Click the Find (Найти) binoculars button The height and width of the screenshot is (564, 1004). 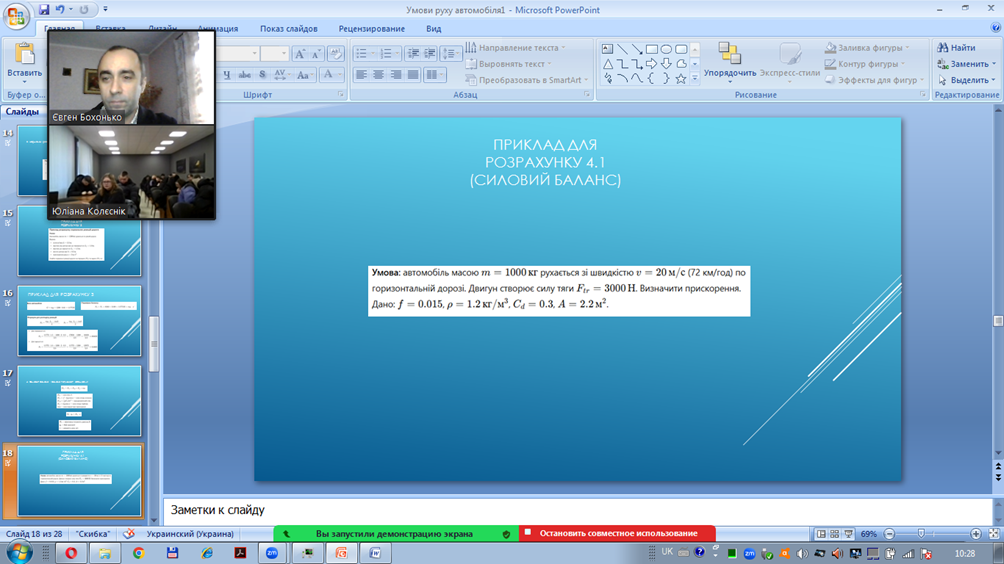tap(956, 48)
